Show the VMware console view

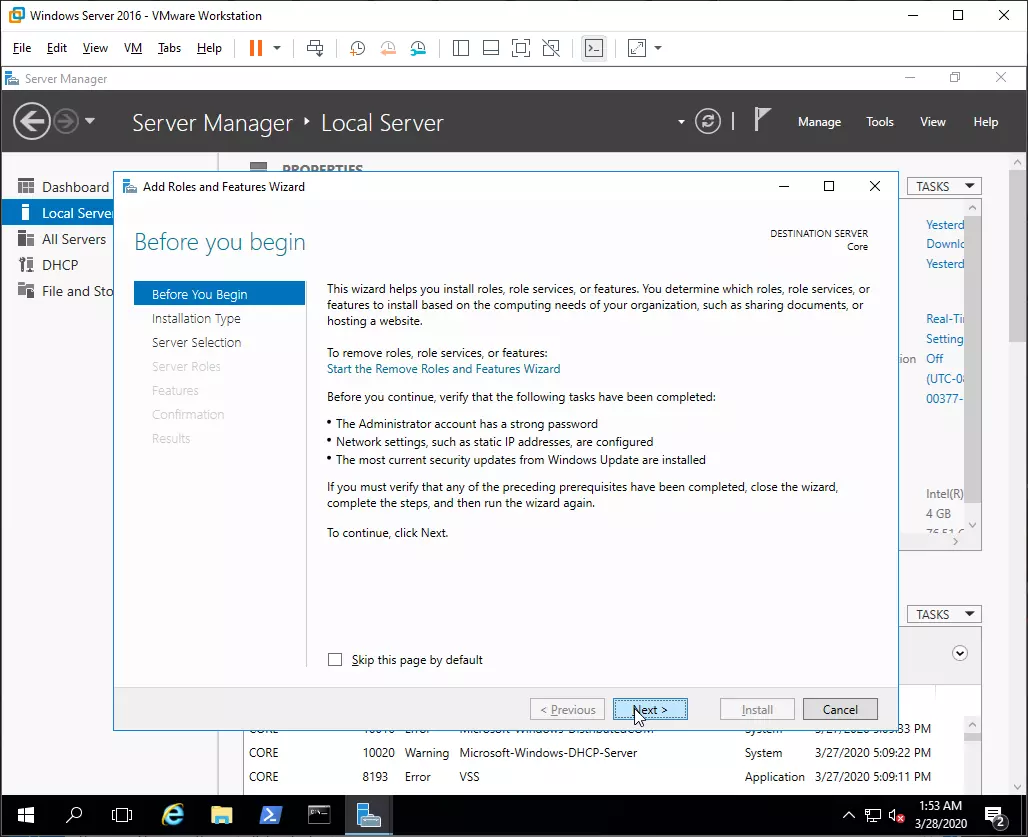click(594, 48)
